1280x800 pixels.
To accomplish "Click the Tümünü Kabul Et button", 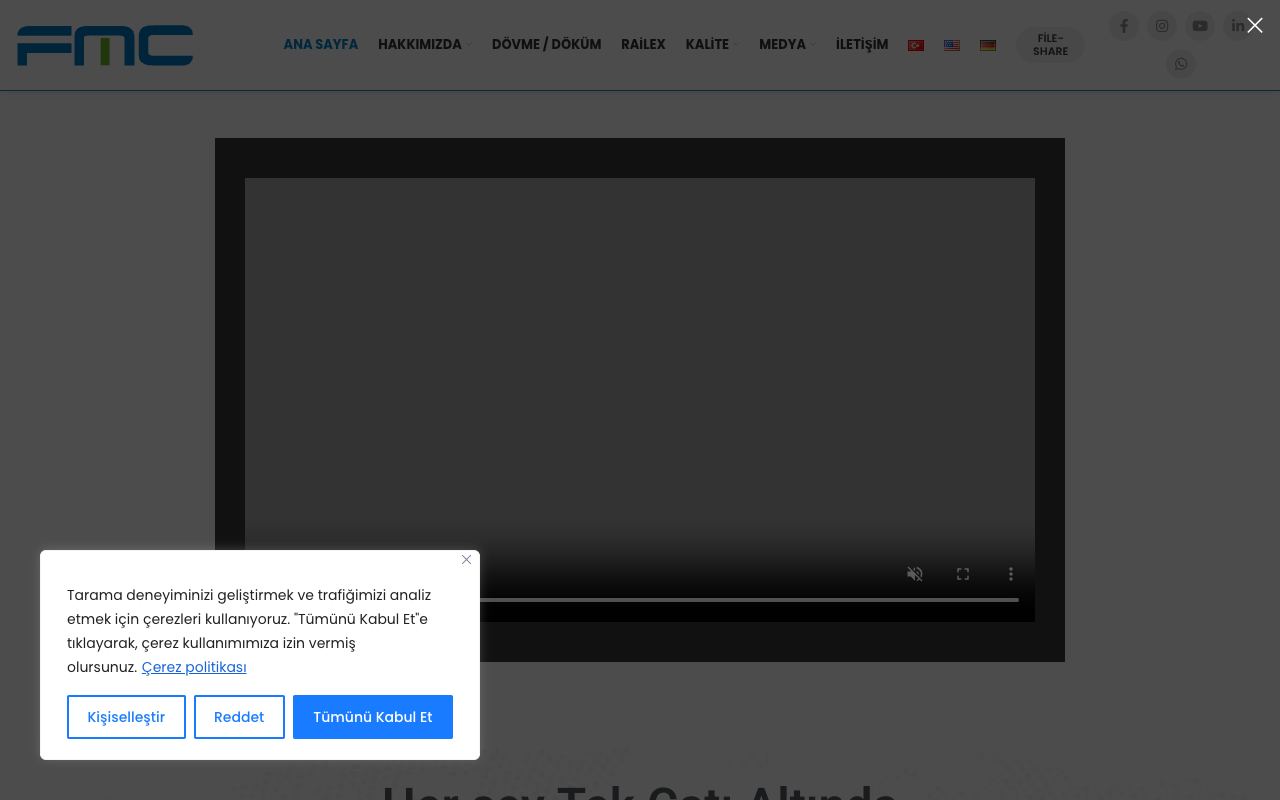I will pyautogui.click(x=373, y=717).
